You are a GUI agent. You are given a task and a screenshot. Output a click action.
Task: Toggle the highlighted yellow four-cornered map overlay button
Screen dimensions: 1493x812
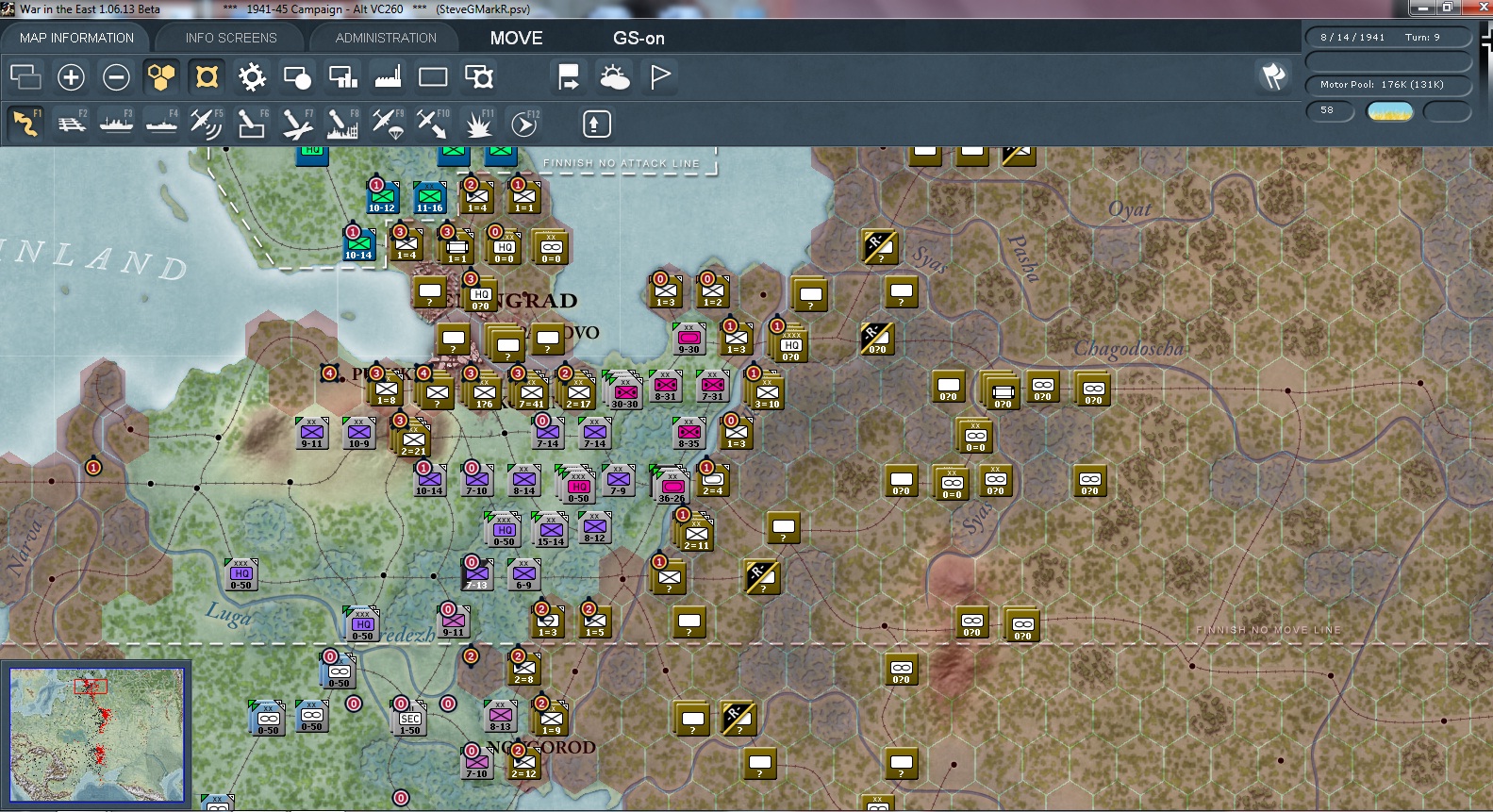coord(207,76)
